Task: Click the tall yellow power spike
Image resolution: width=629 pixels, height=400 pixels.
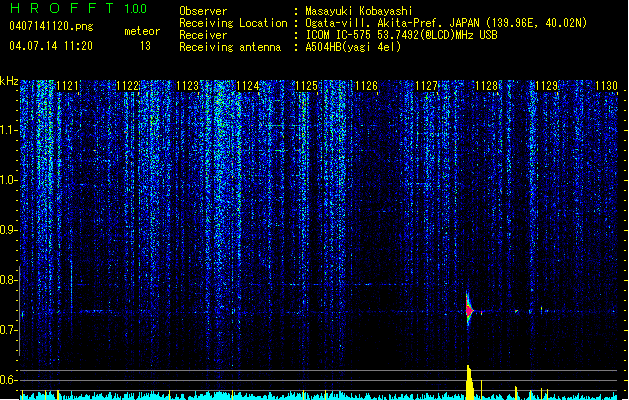Action: tap(469, 382)
